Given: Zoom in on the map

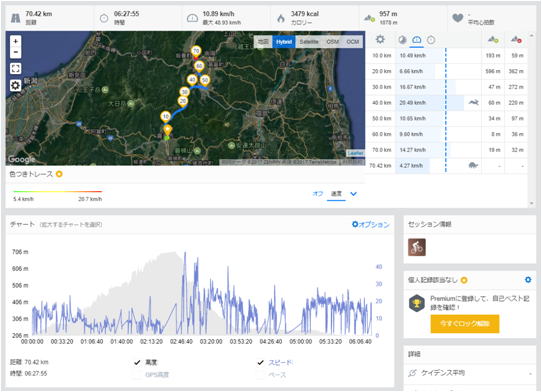Looking at the screenshot, I should [15, 41].
